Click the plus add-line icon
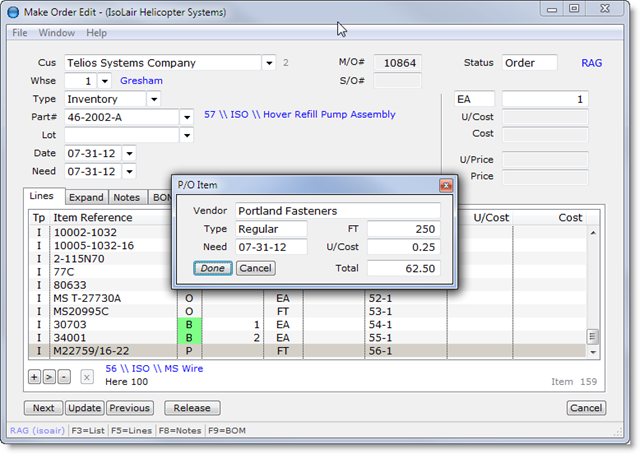This screenshot has width=640, height=454. [x=33, y=377]
